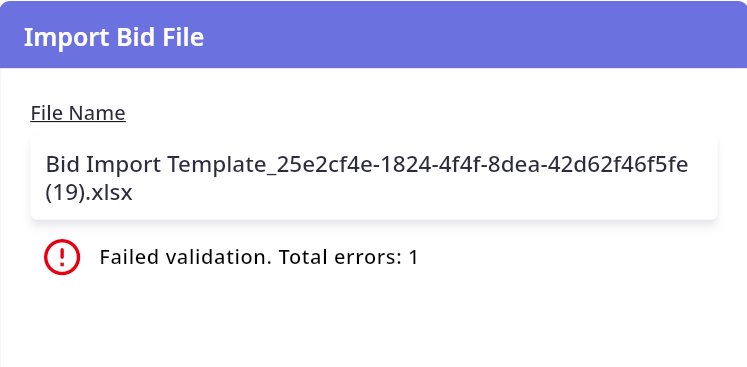Click the purple dialog header bar
The width and height of the screenshot is (747, 367).
(374, 34)
